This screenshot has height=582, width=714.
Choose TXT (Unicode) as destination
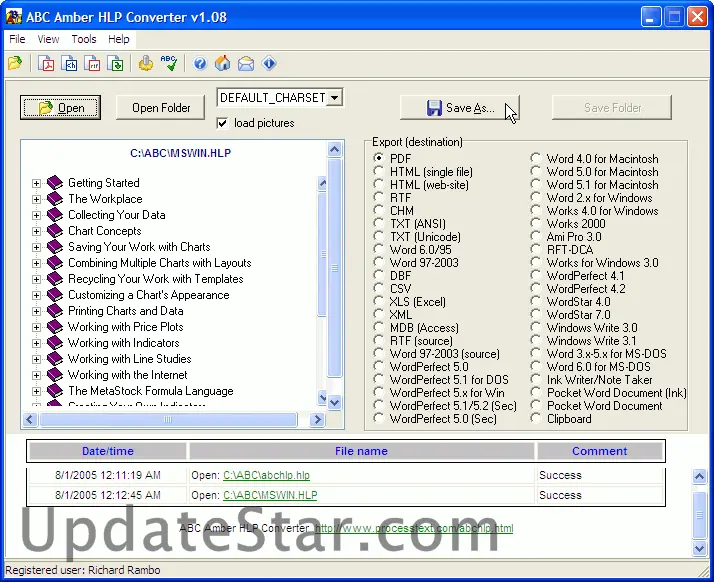(378, 236)
